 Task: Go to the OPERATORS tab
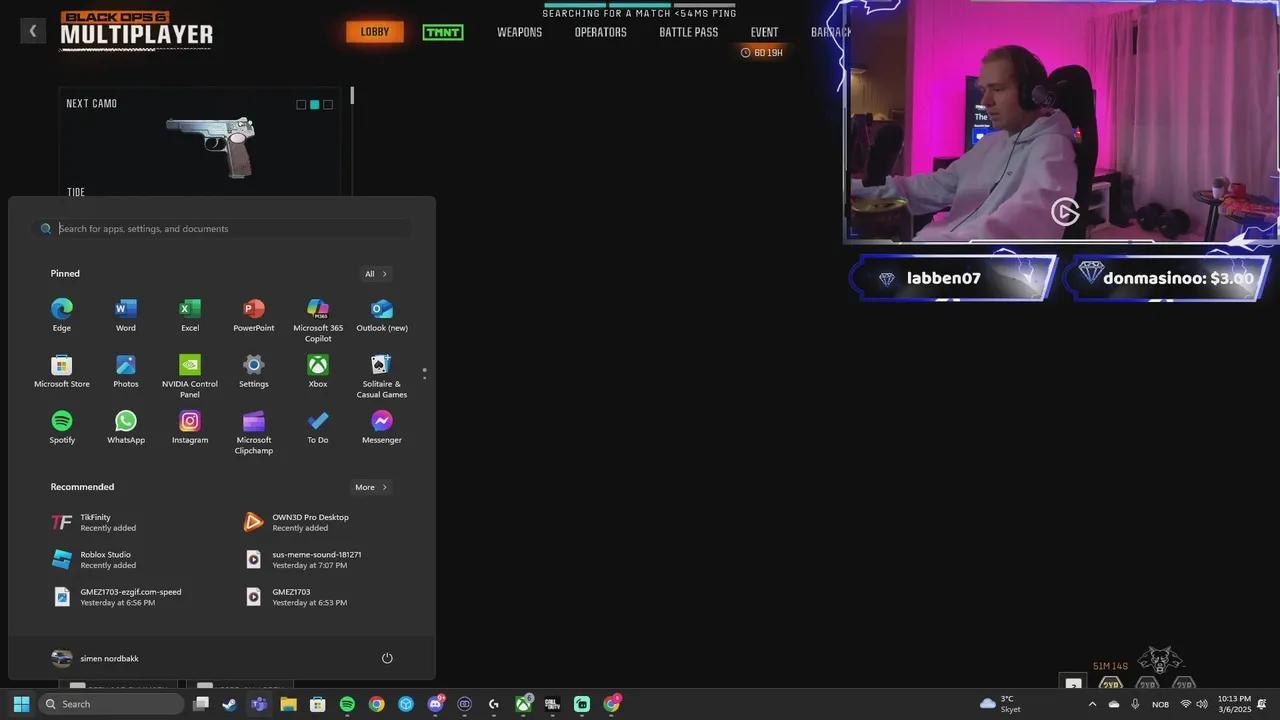(601, 32)
